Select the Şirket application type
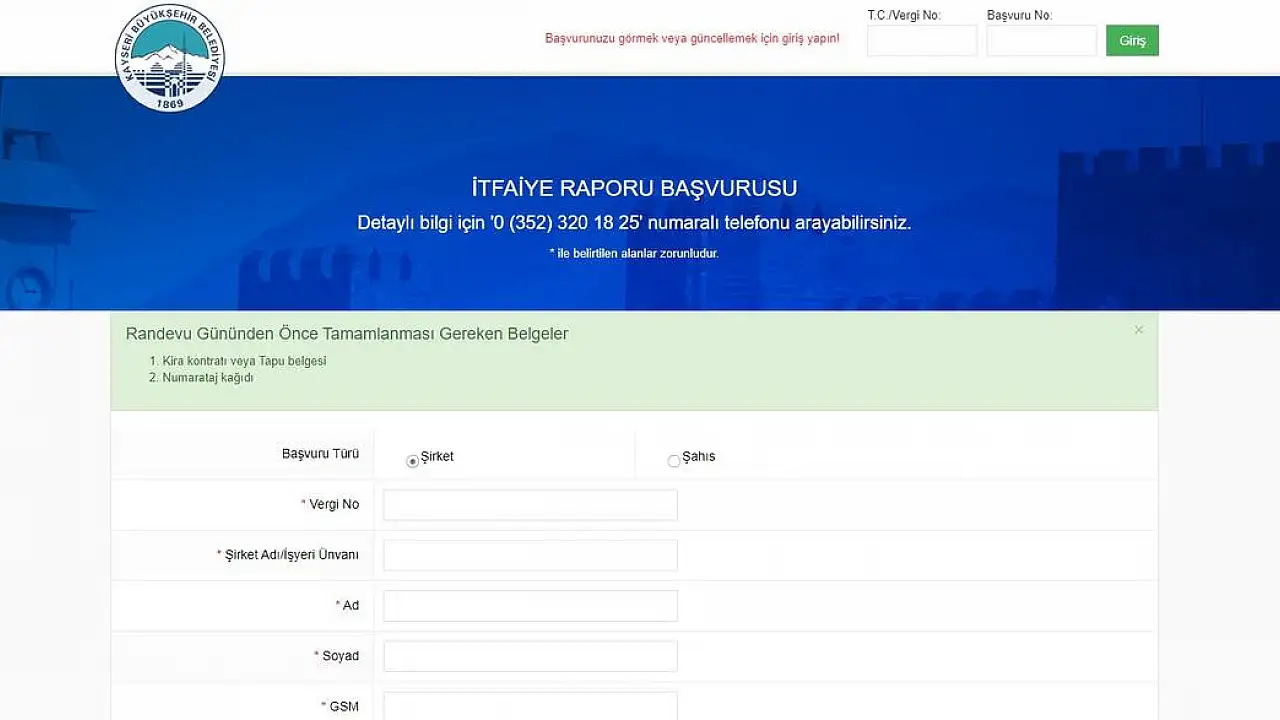Image resolution: width=1280 pixels, height=720 pixels. tap(412, 461)
